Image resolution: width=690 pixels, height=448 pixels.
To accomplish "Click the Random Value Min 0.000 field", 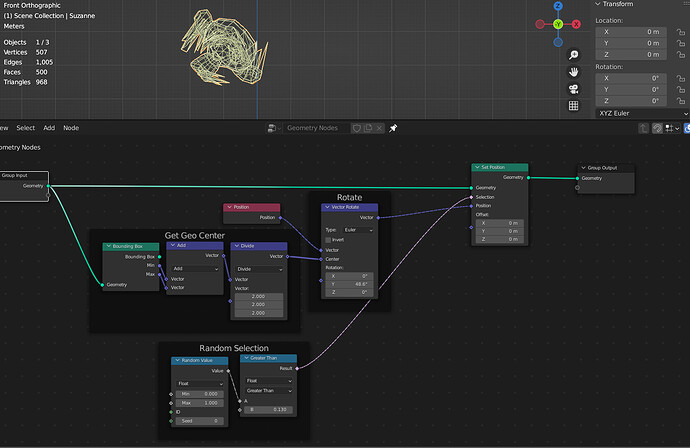I will coord(200,394).
